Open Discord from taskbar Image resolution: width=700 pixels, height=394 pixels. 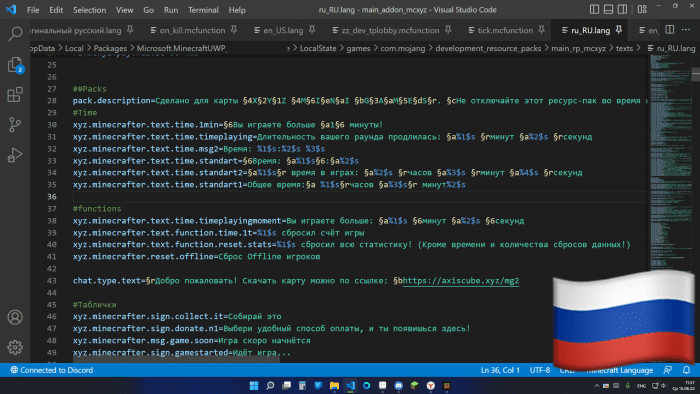[399, 386]
